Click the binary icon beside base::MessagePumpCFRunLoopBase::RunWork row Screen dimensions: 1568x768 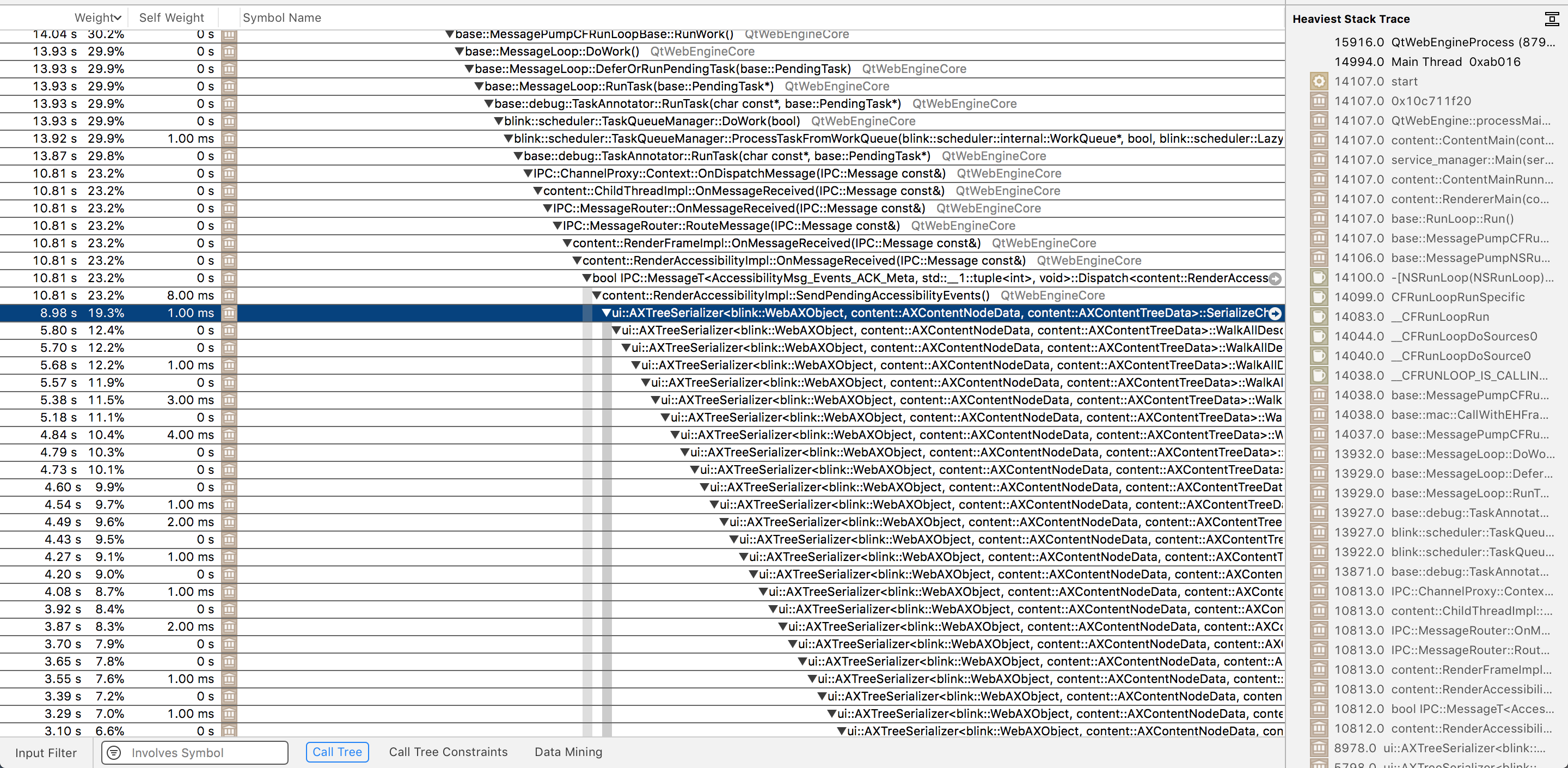point(229,35)
